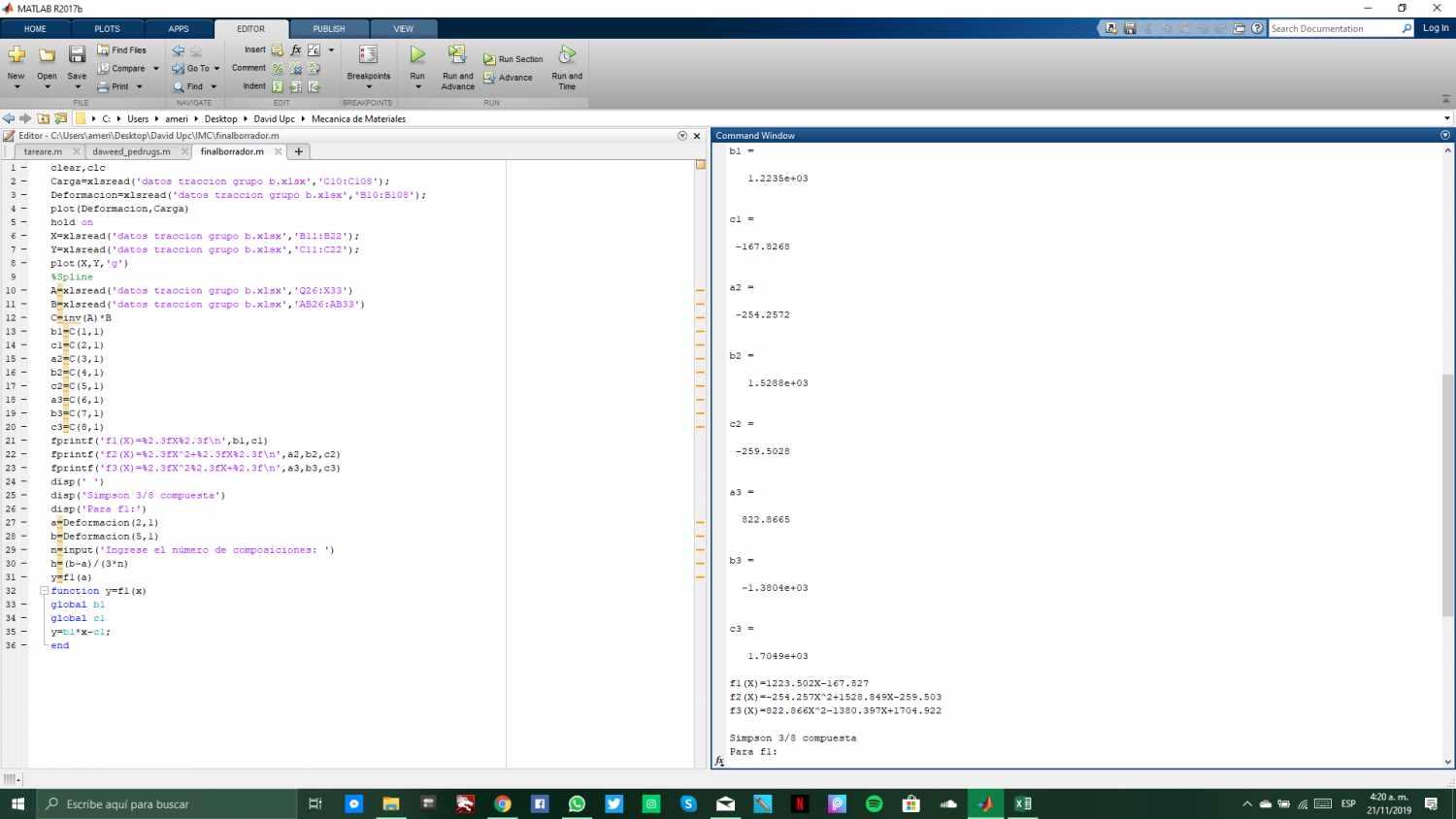Open the Breakpoints tool icon
This screenshot has width=1456, height=819.
368,56
